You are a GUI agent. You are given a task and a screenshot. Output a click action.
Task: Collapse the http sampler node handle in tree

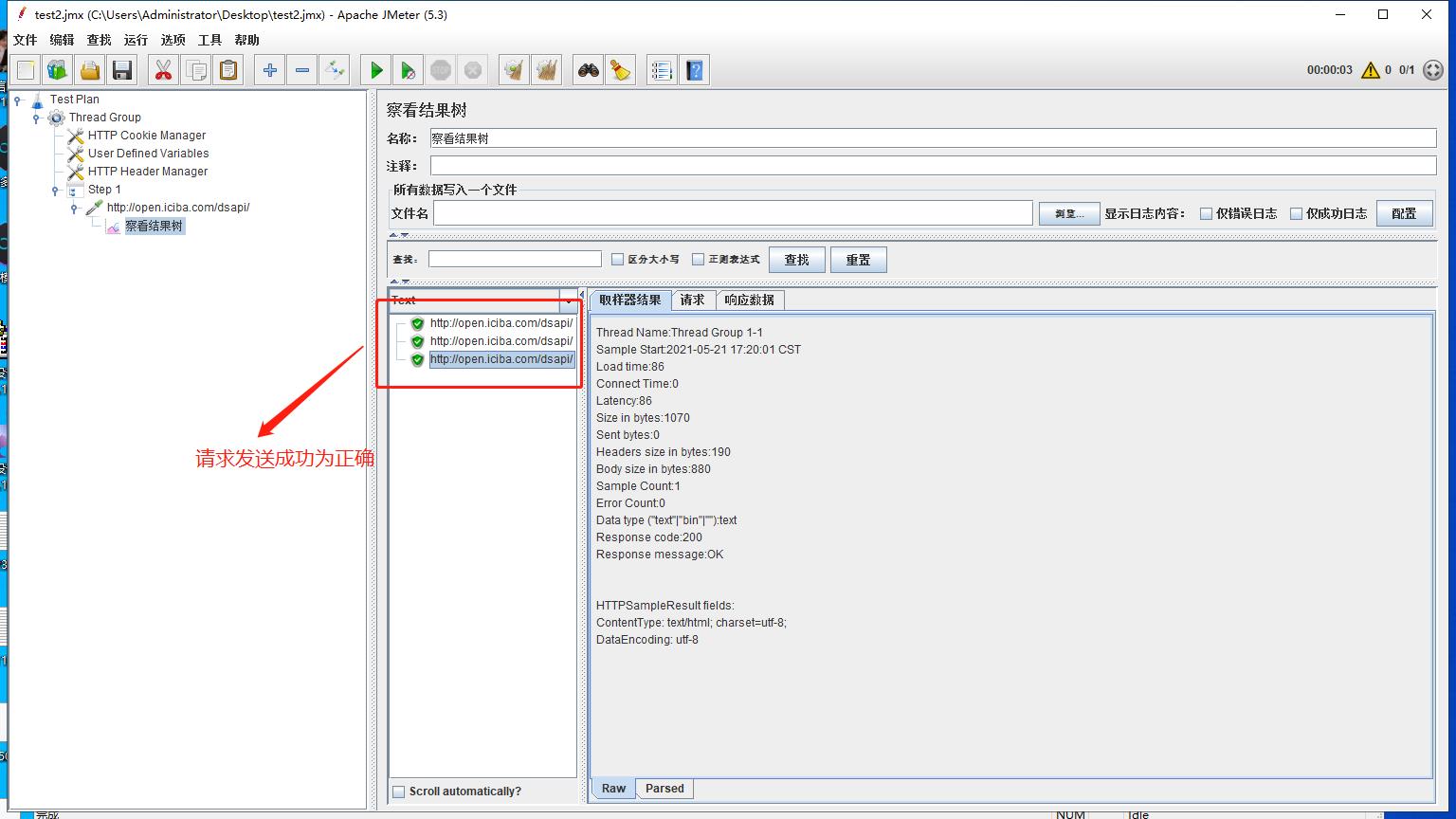pyautogui.click(x=74, y=208)
